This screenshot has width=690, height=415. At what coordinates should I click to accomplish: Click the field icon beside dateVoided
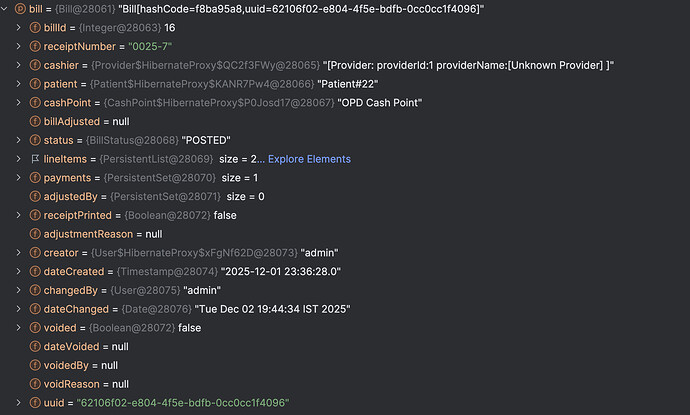(x=36, y=346)
